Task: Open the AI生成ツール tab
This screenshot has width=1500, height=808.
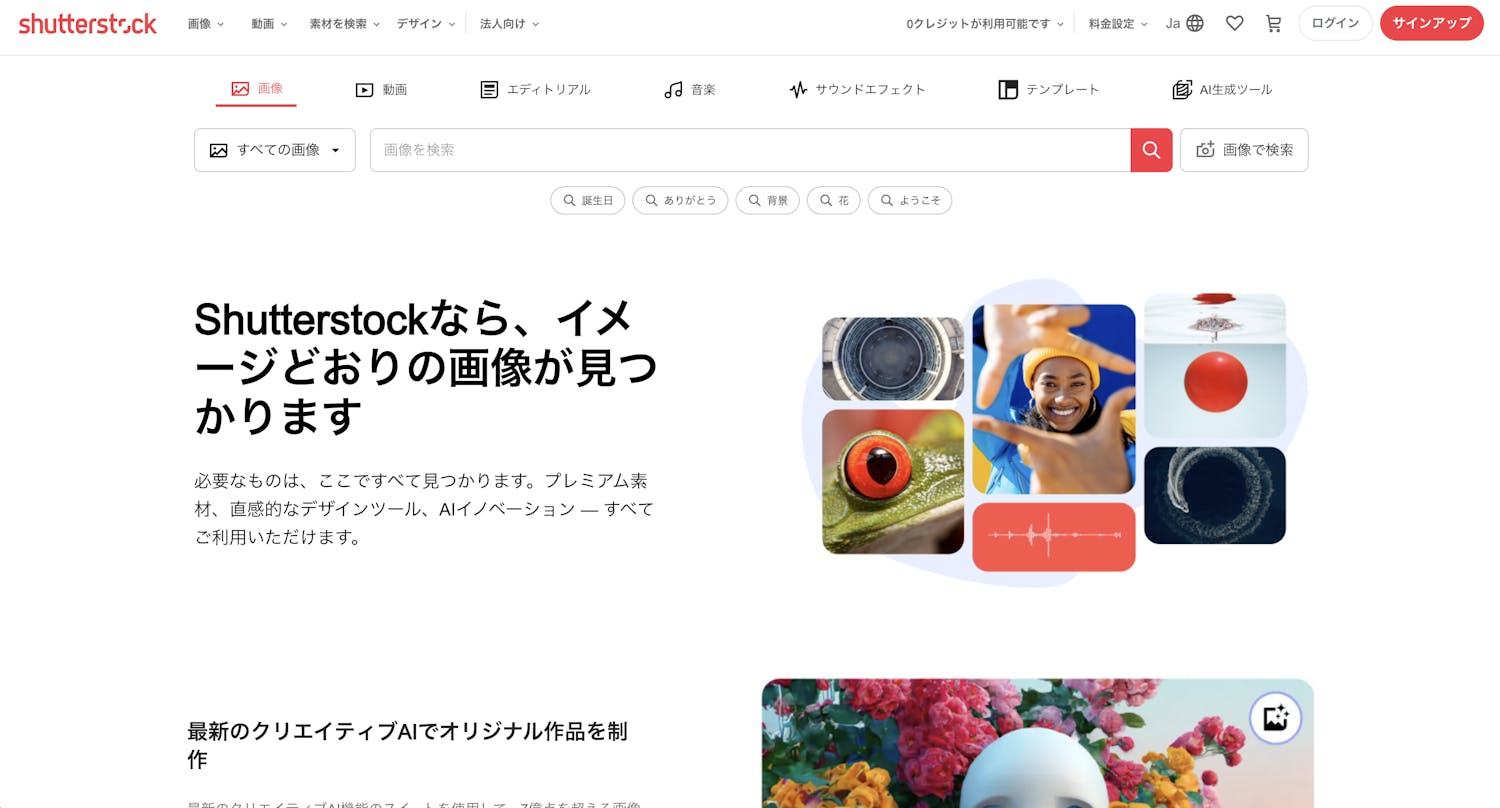Action: click(1222, 90)
